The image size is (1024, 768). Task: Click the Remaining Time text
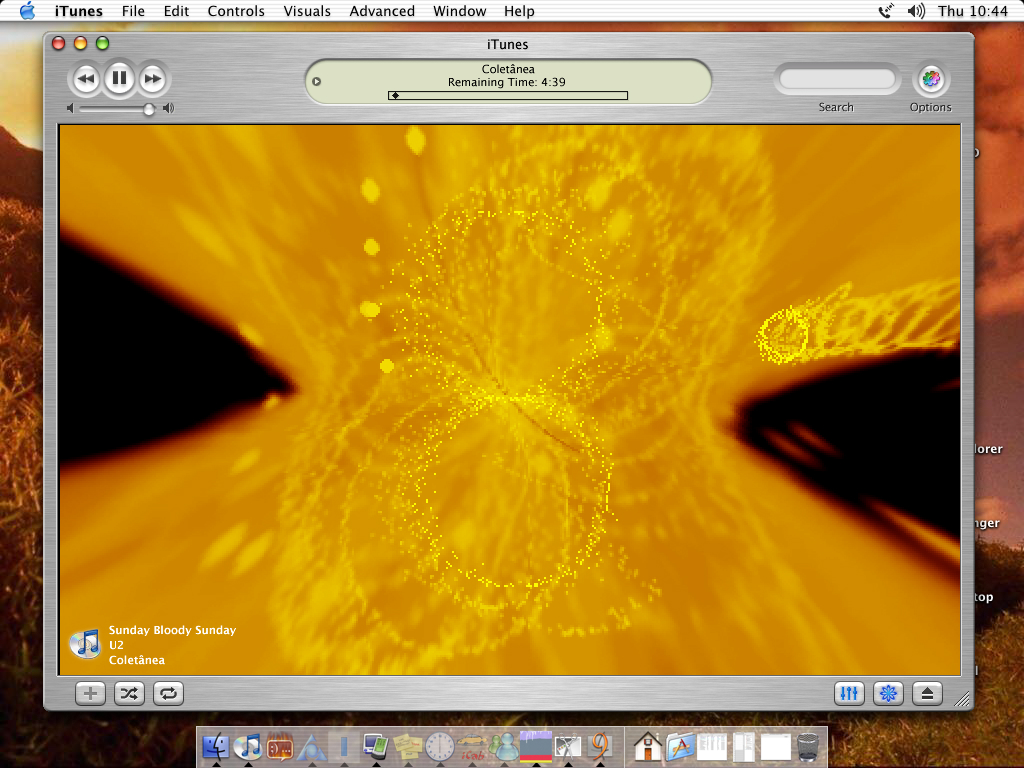[x=507, y=82]
